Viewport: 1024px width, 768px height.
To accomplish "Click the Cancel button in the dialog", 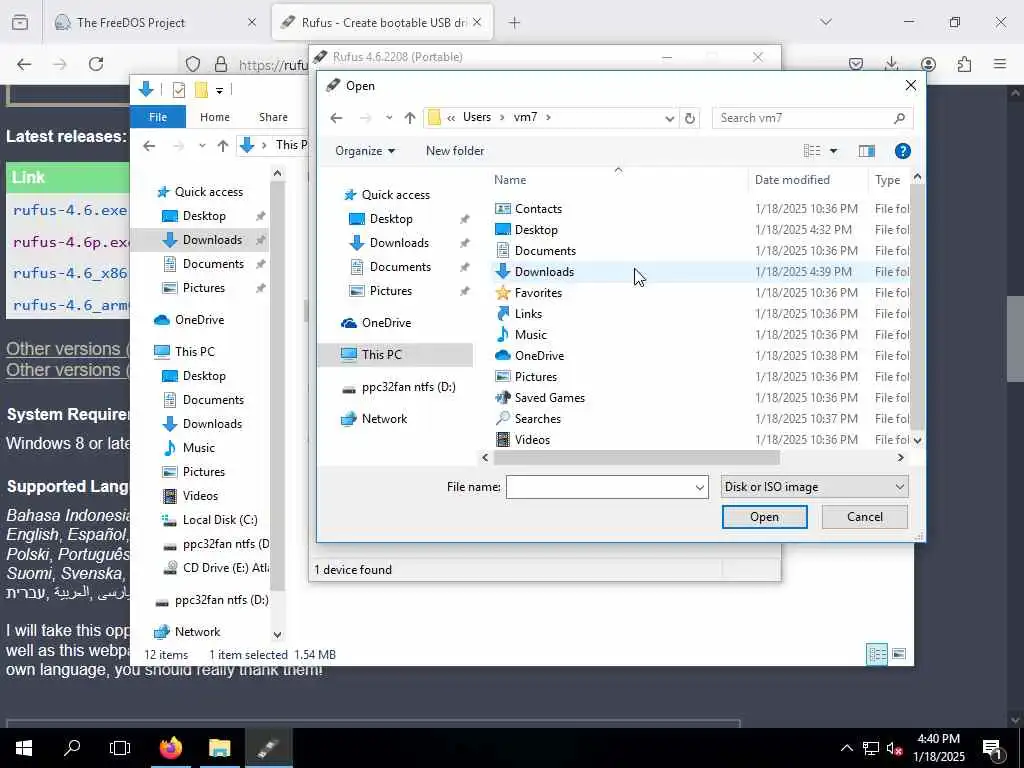I will [x=865, y=517].
